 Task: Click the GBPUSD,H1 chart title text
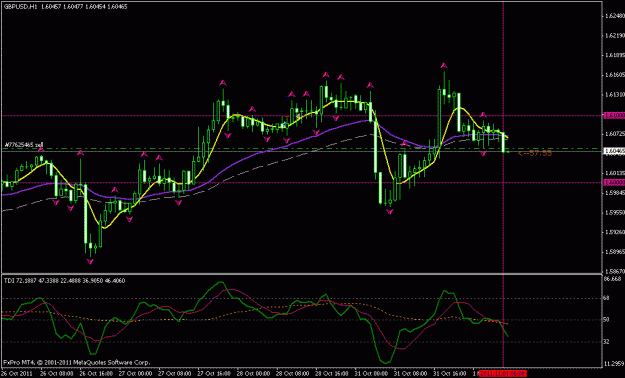pyautogui.click(x=65, y=7)
